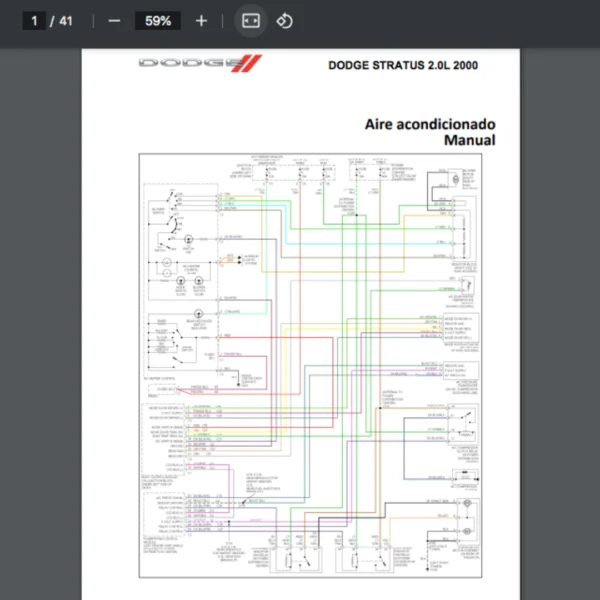The width and height of the screenshot is (600, 600).
Task: Click the zoom out minus icon
Action: pyautogui.click(x=114, y=21)
